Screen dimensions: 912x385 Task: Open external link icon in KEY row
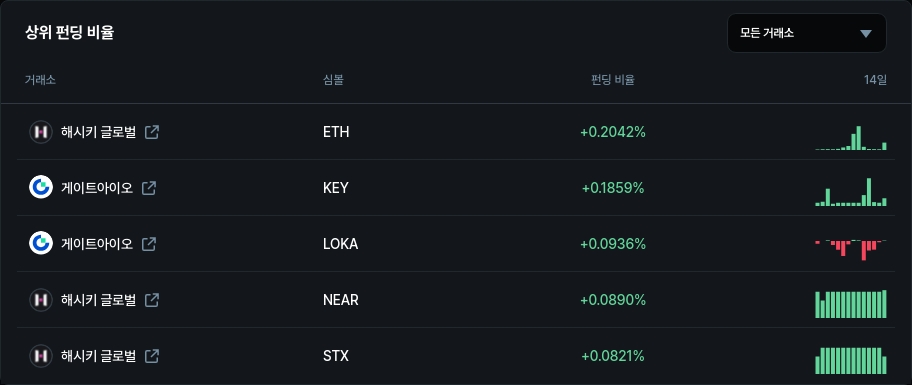tap(149, 188)
